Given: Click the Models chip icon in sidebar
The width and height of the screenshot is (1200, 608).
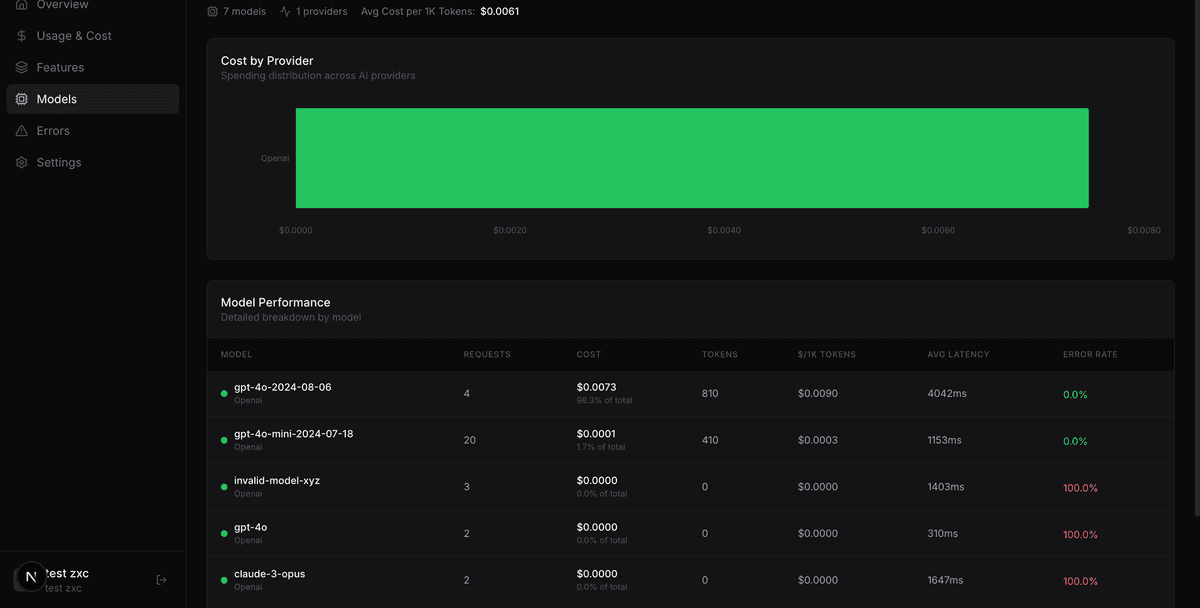Looking at the screenshot, I should [22, 99].
